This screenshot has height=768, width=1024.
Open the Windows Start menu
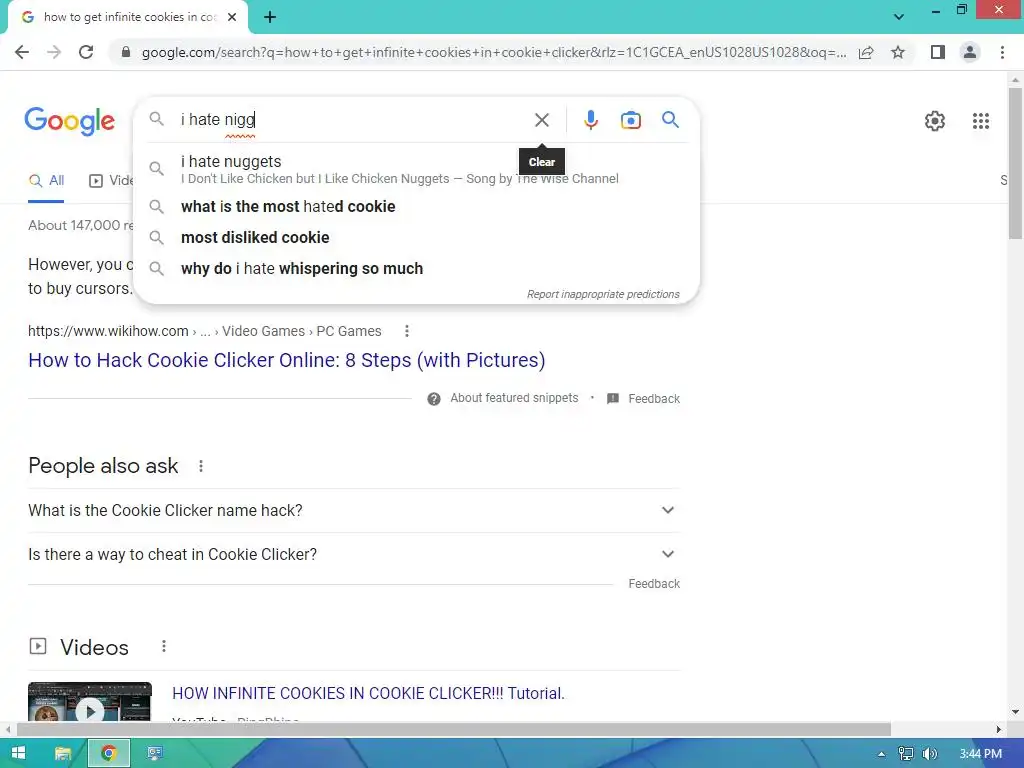[18, 753]
